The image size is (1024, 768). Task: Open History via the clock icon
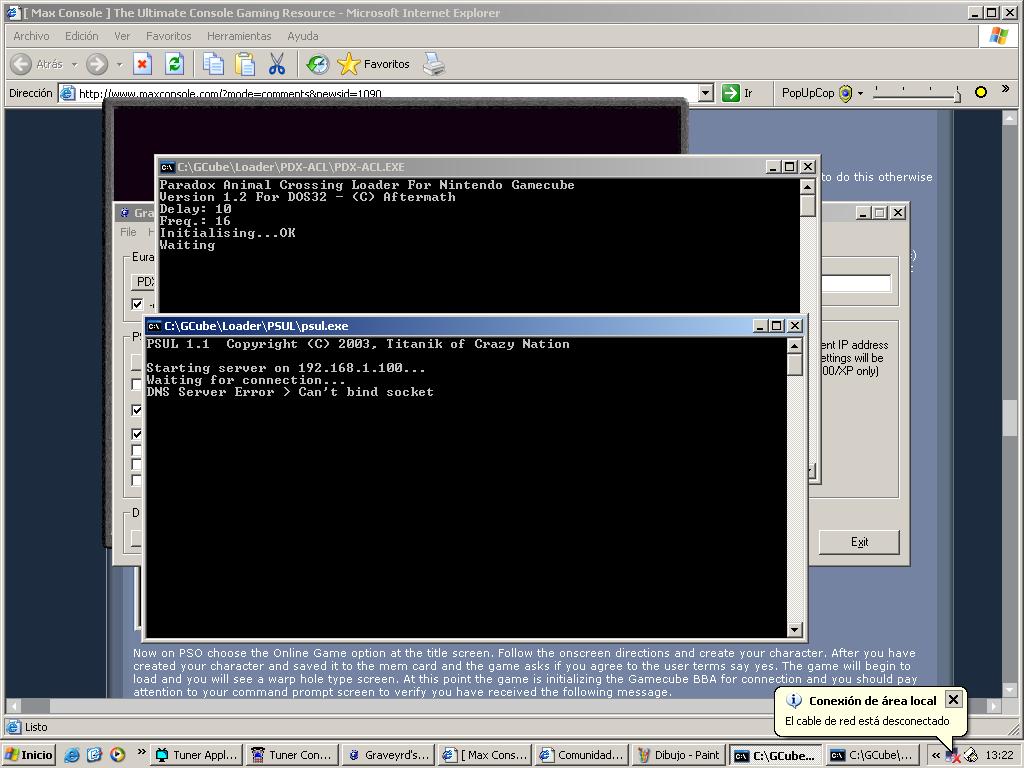point(317,64)
